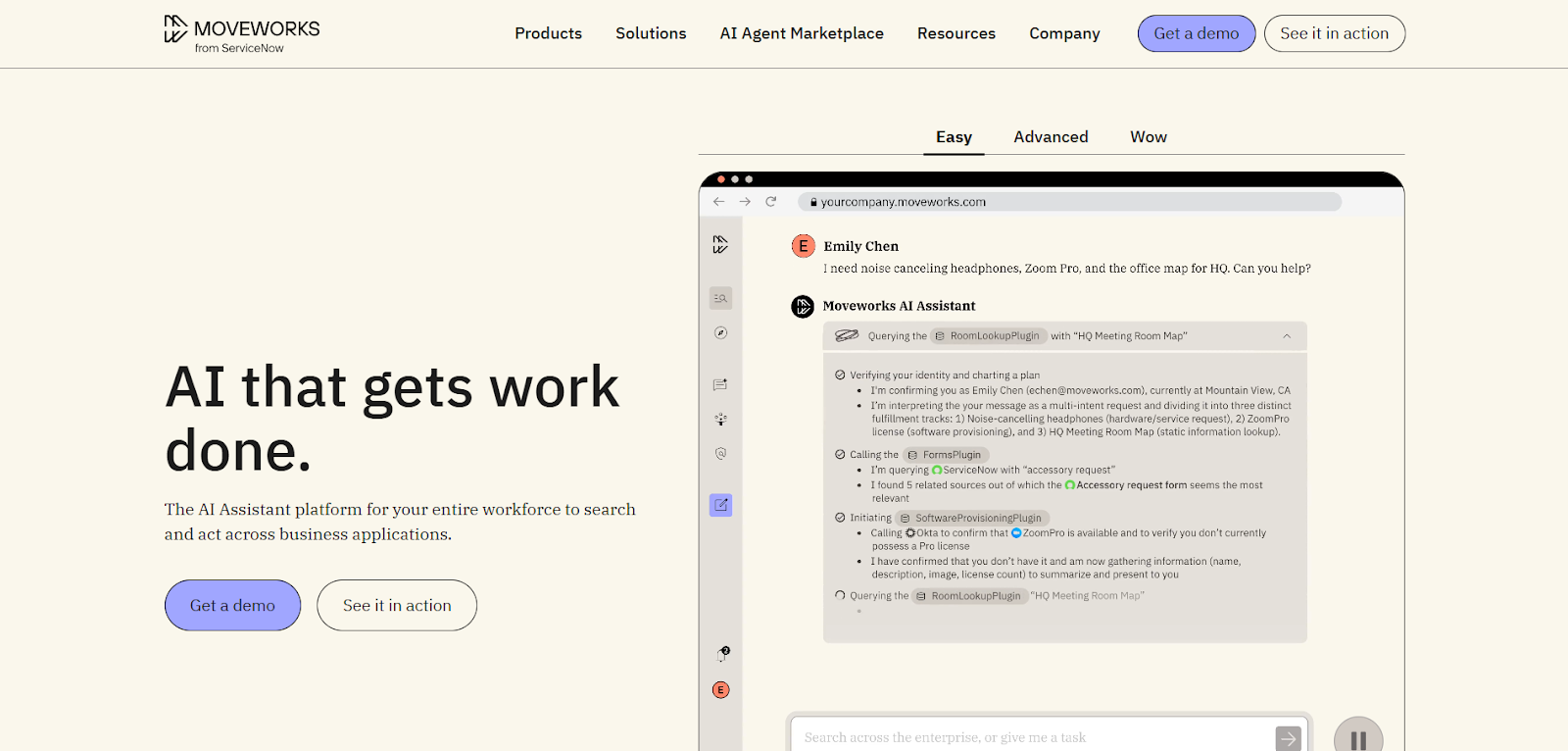The height and width of the screenshot is (751, 1568).
Task: Click the Moveworks AI Assistant black avatar
Action: (x=803, y=307)
